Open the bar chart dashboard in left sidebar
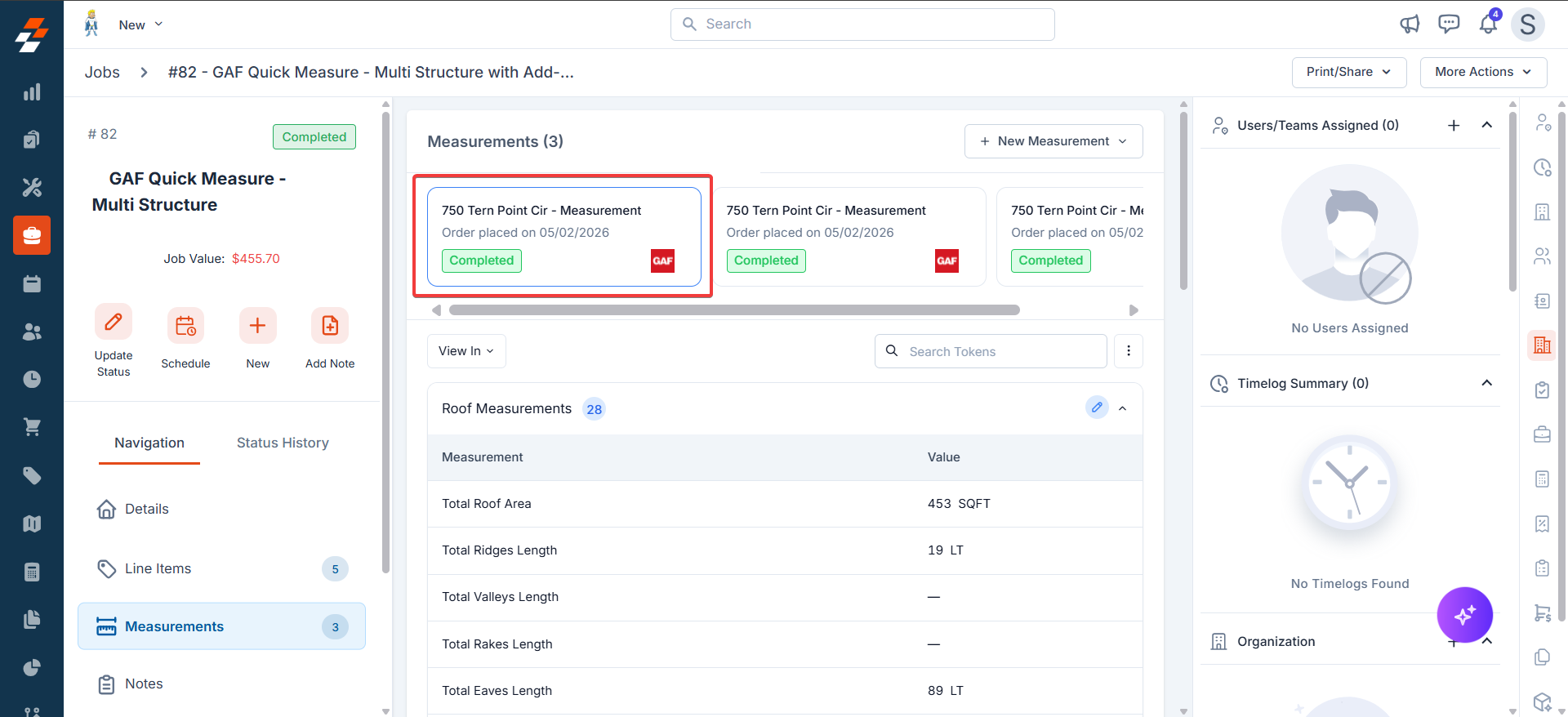Image resolution: width=1568 pixels, height=717 pixels. (32, 92)
